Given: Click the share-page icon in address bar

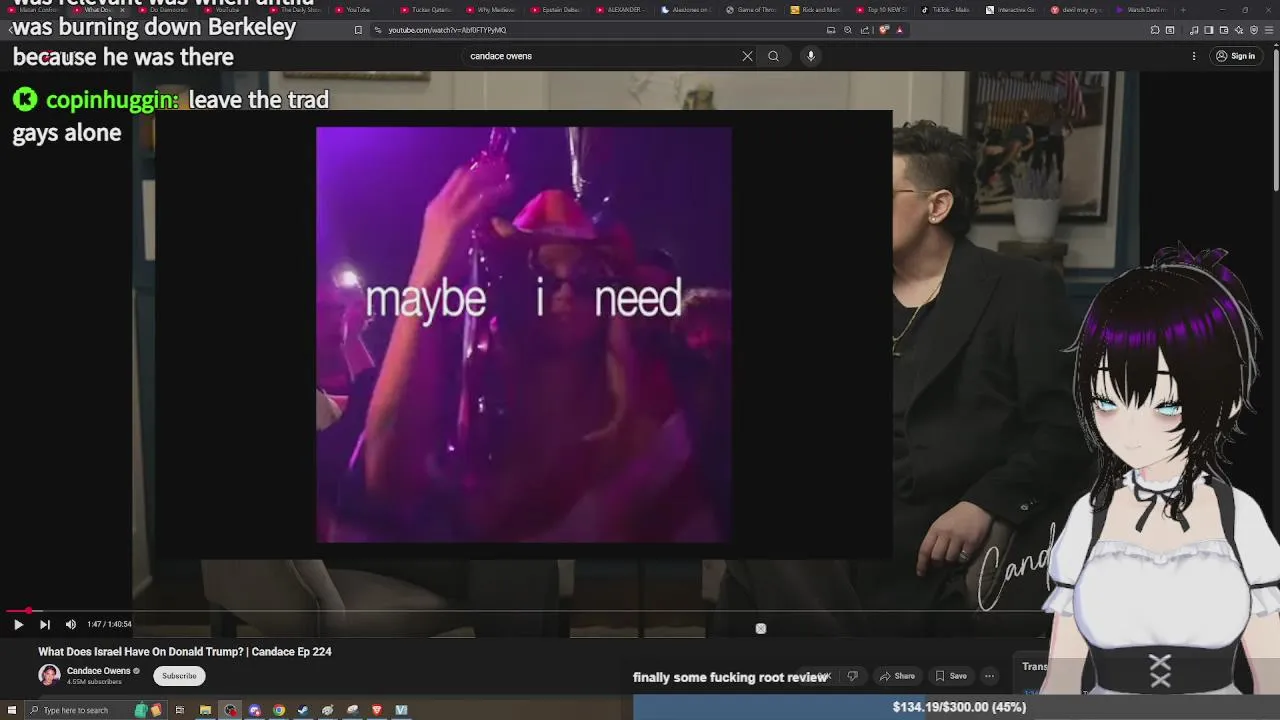Looking at the screenshot, I should click(865, 30).
